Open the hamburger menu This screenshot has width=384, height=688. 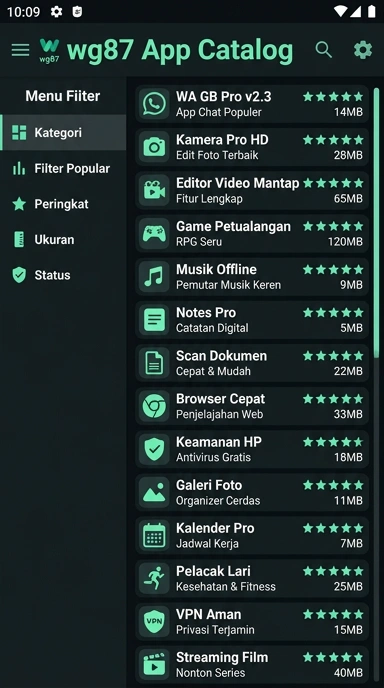pos(20,50)
